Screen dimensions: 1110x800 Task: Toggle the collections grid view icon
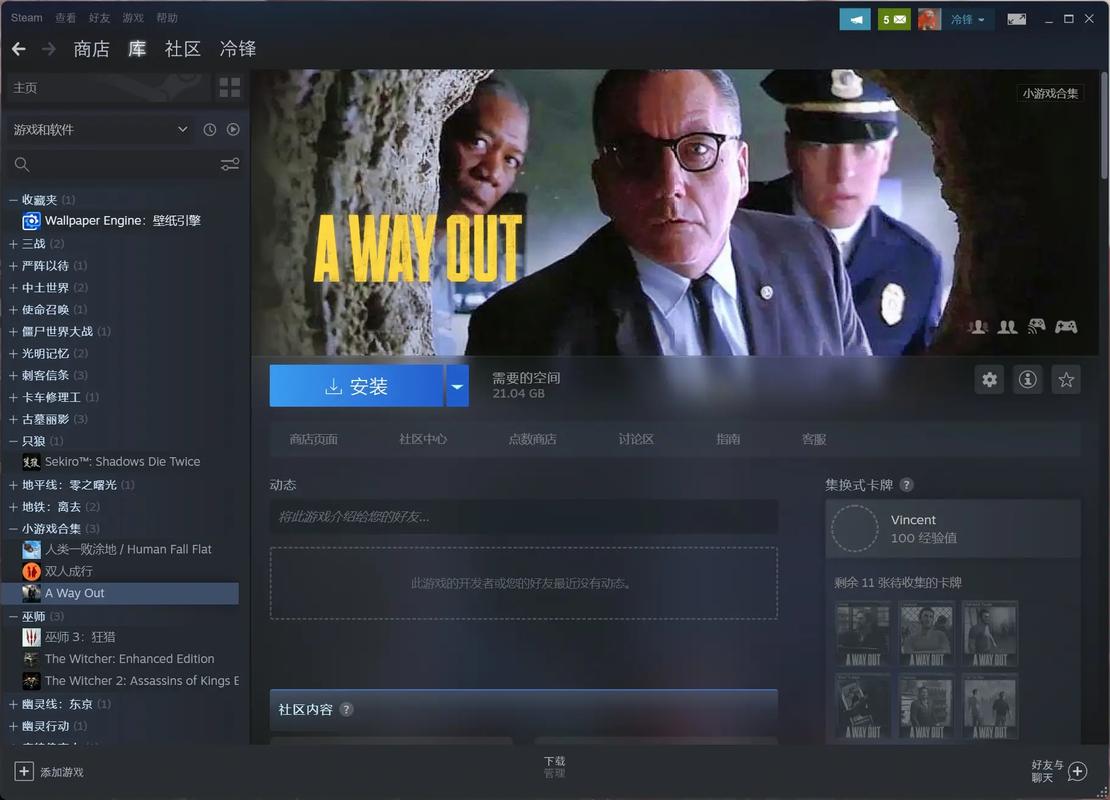pyautogui.click(x=229, y=88)
